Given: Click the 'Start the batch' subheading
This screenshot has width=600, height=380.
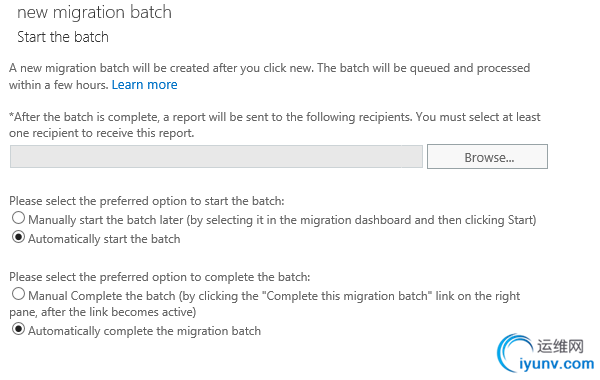Looking at the screenshot, I should coord(63,37).
